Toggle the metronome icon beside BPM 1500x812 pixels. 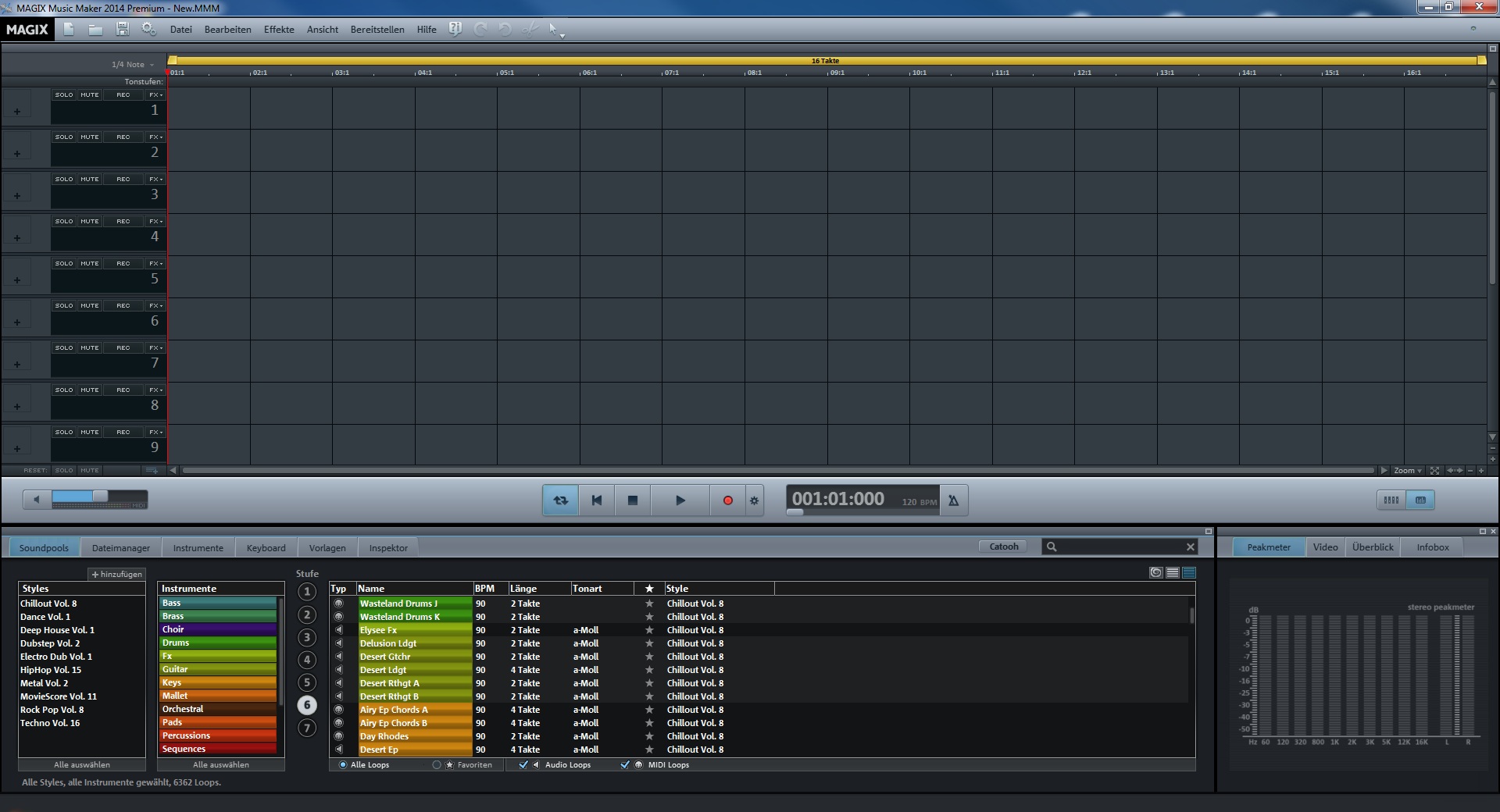point(954,500)
